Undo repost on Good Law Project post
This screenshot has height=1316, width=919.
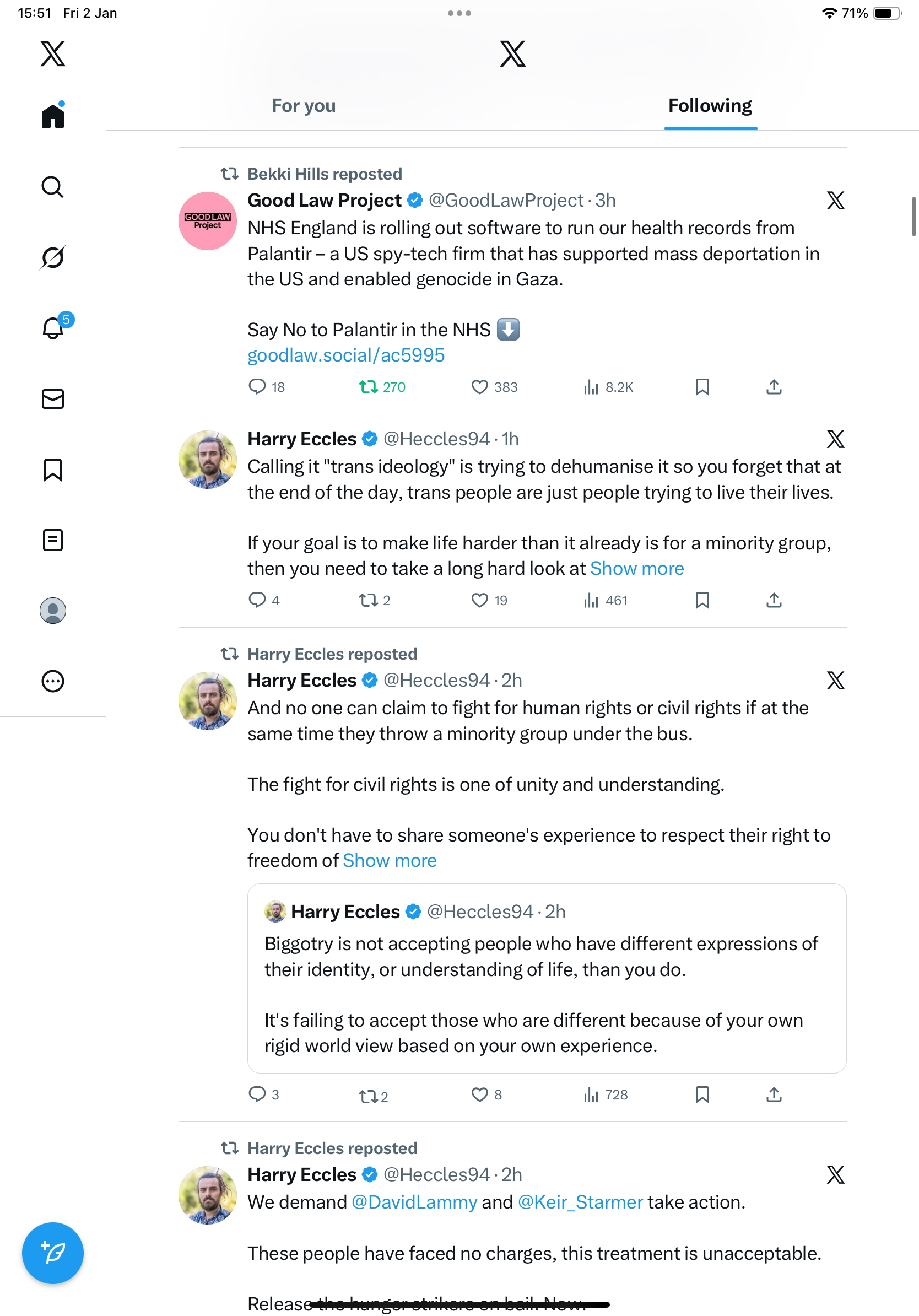point(369,387)
